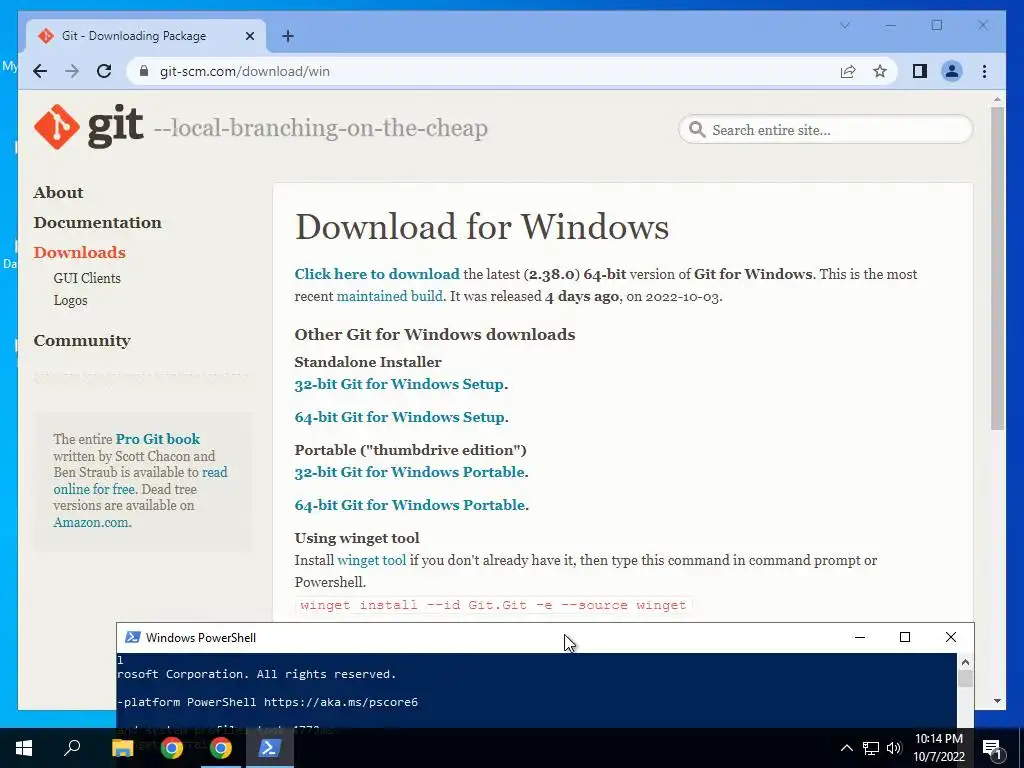Open the network tray icon

click(871, 748)
